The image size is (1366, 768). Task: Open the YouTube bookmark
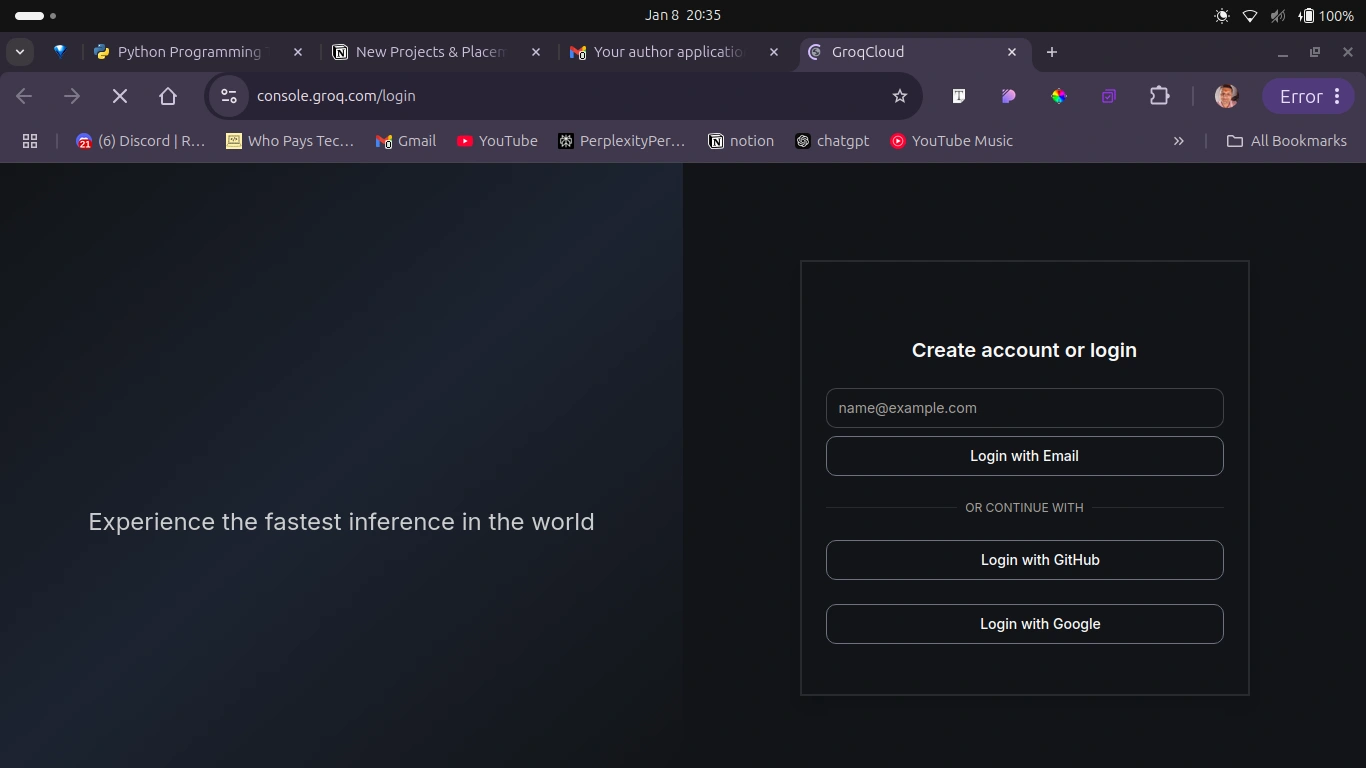[x=497, y=141]
